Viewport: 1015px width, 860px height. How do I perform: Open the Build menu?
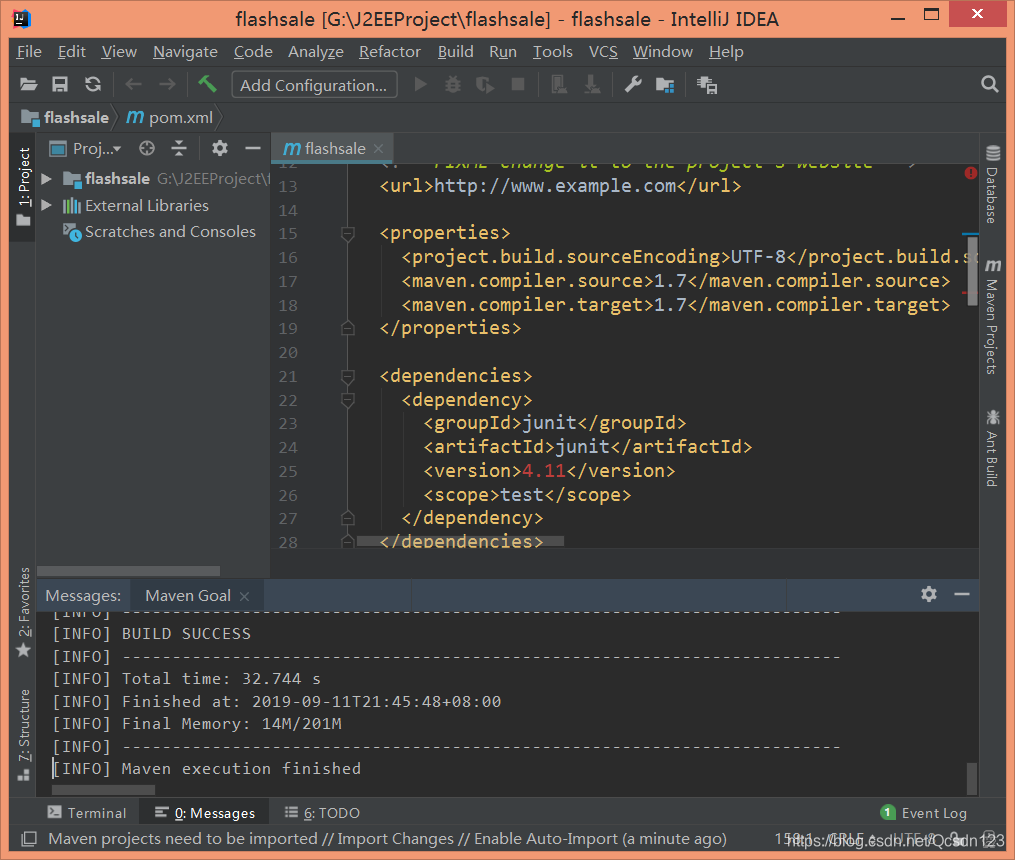[456, 52]
